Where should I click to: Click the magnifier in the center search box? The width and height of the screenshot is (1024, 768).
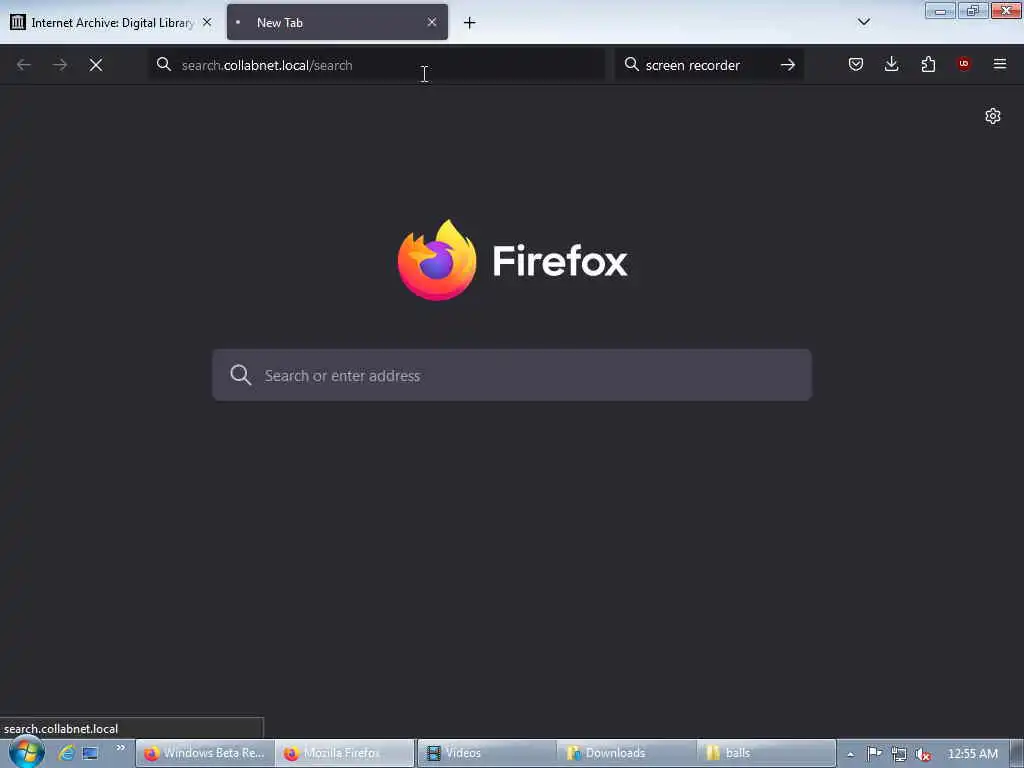(x=241, y=375)
